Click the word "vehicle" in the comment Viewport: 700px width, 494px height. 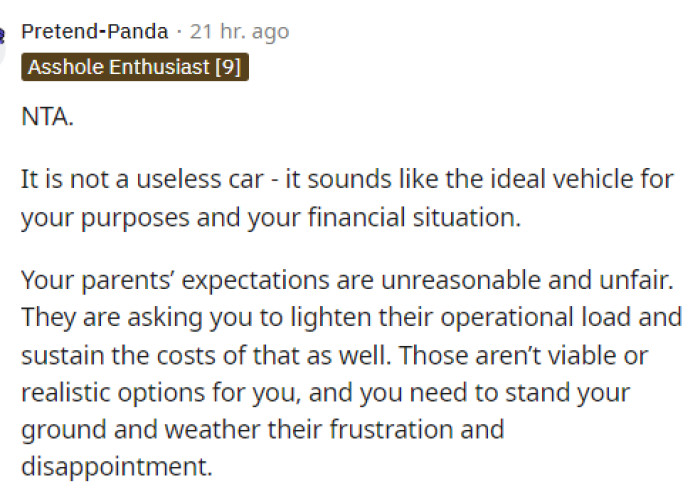click(x=593, y=179)
